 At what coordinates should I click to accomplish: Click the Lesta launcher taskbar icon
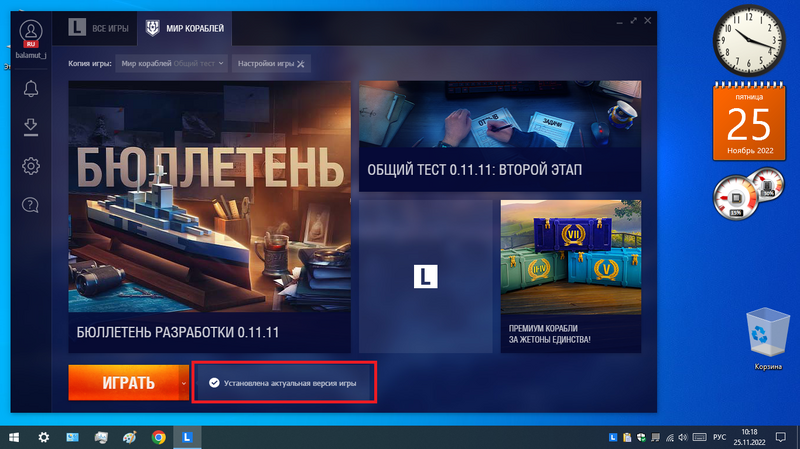tap(187, 437)
